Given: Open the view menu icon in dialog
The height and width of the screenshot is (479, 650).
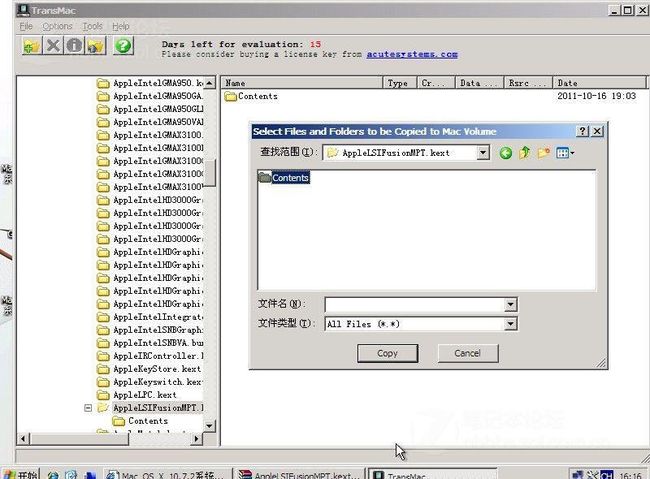Looking at the screenshot, I should point(565,153).
